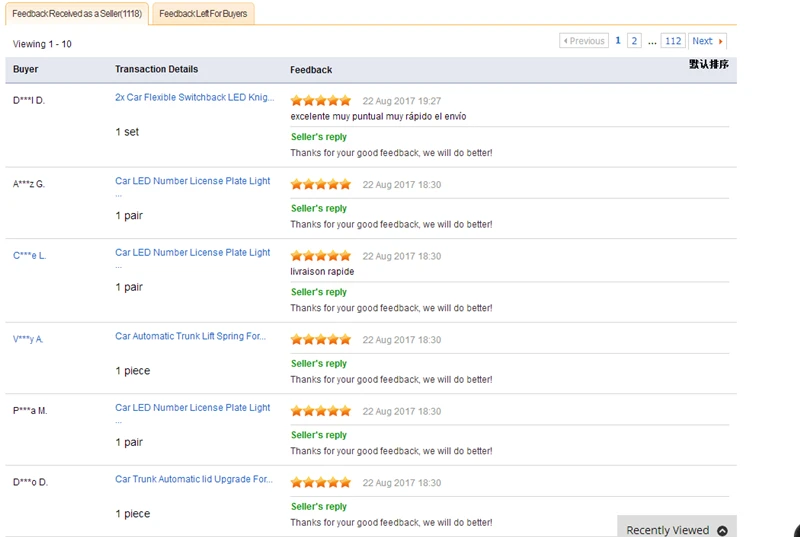Click Next page button

707,41
